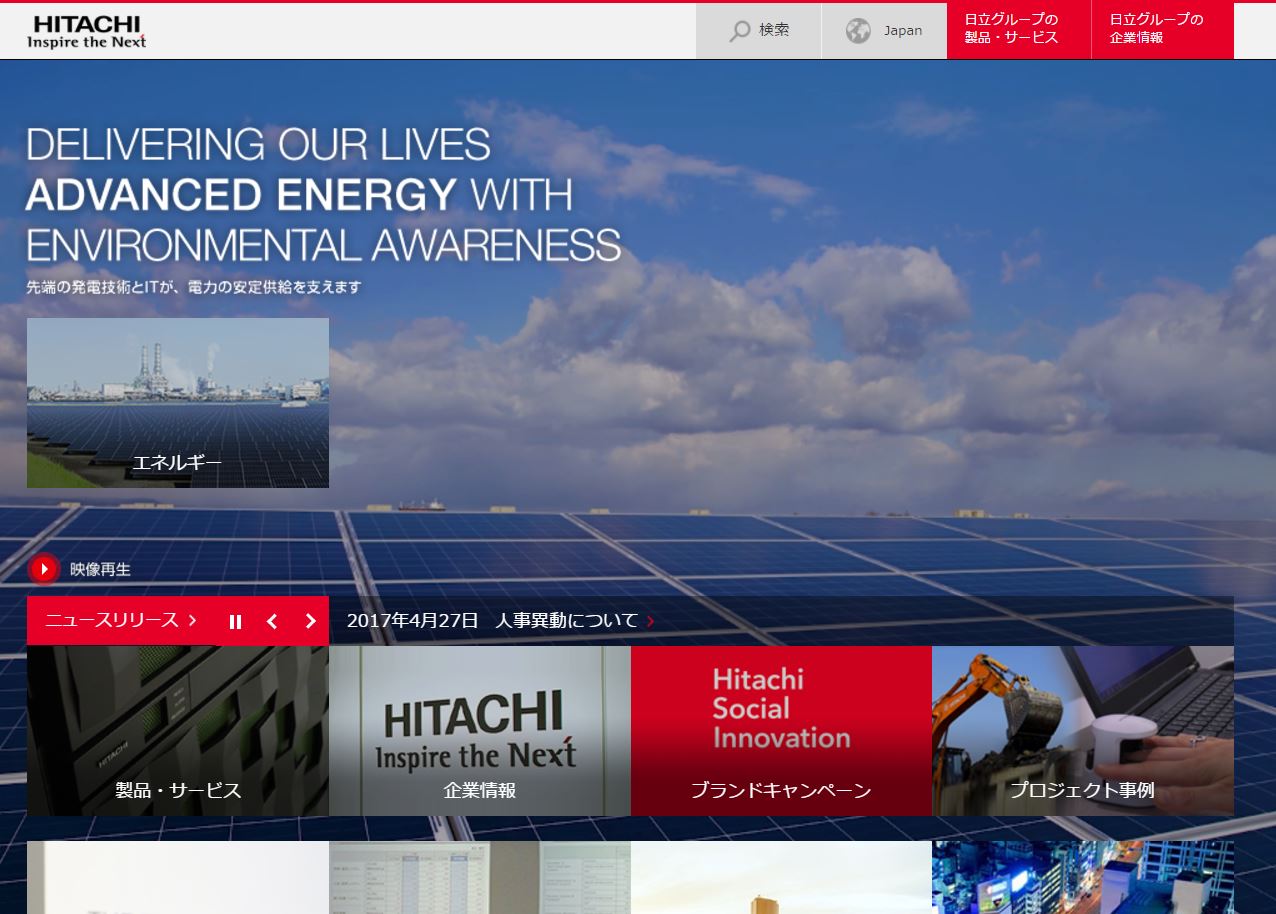Screen dimensions: 1276x914
Task: Open the 日立グループの企業情報 menu
Action: (1162, 29)
